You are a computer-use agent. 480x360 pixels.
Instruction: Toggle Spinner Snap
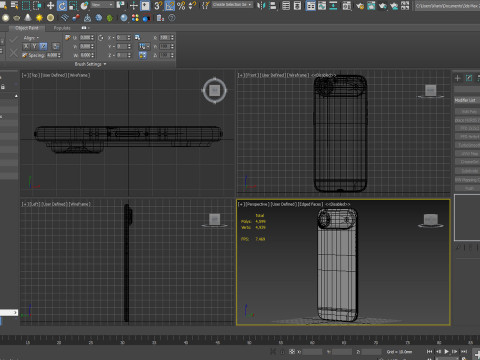pos(192,5)
